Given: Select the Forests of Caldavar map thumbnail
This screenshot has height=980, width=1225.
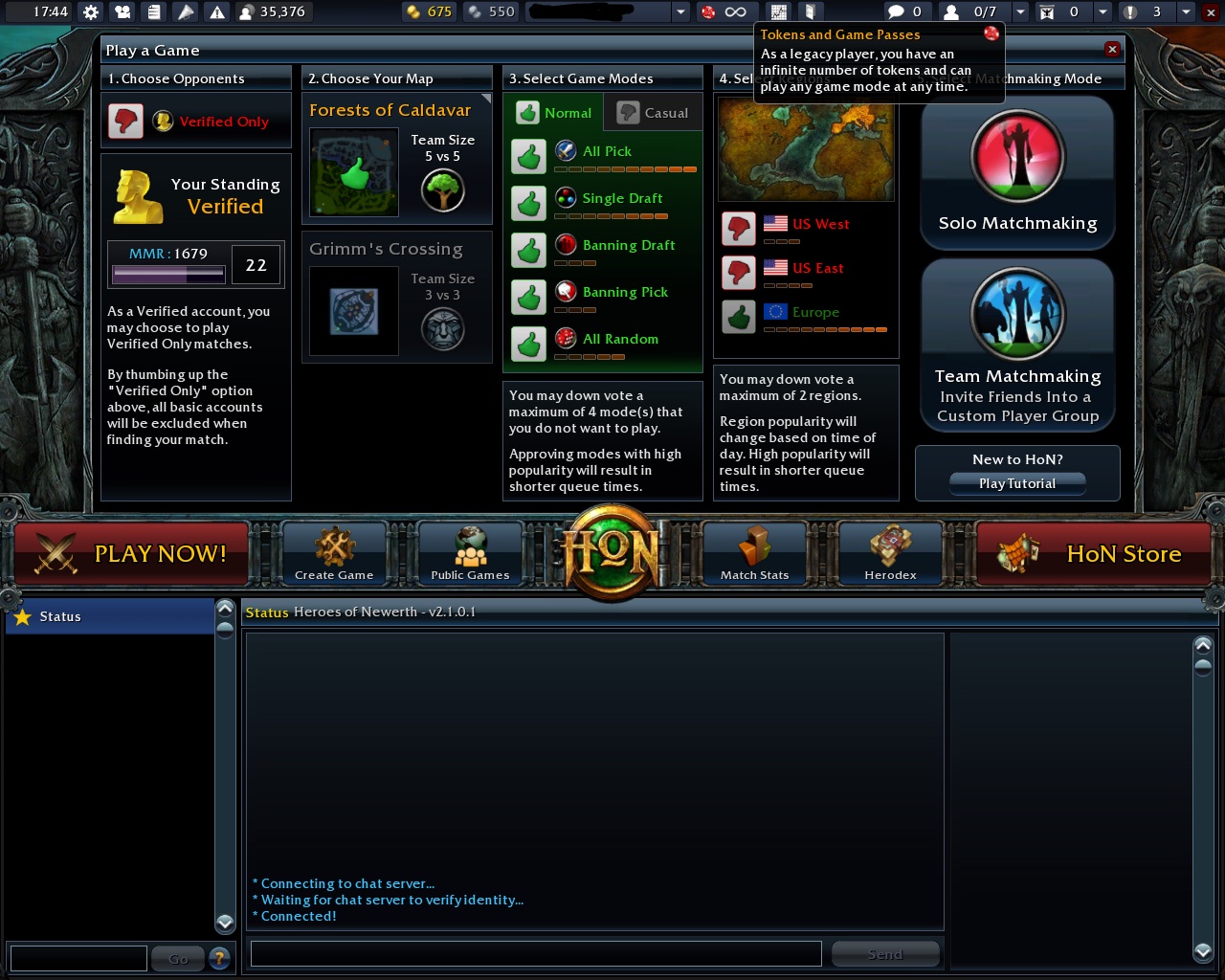Looking at the screenshot, I should point(354,172).
